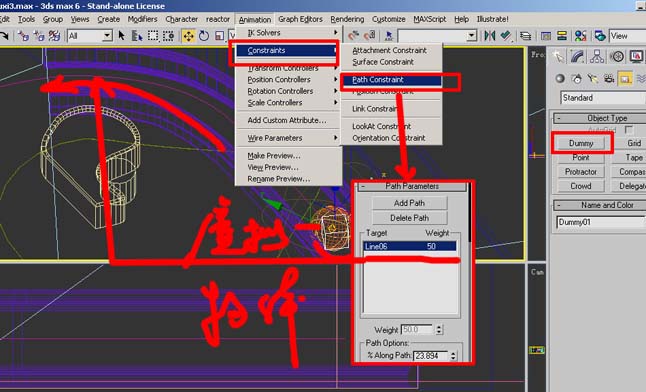This screenshot has height=392, width=646.
Task: Open the Select by Name tool
Action: (137, 36)
